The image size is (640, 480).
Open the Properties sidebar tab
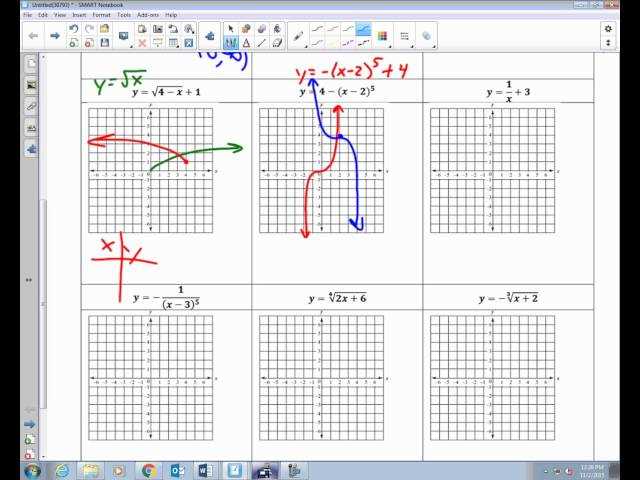31,128
